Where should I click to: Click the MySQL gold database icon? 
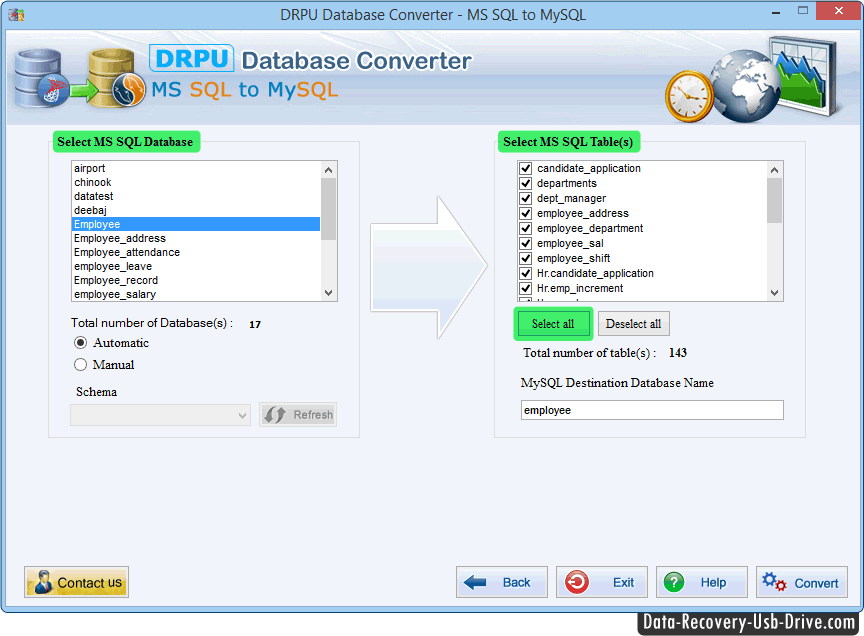tap(117, 78)
